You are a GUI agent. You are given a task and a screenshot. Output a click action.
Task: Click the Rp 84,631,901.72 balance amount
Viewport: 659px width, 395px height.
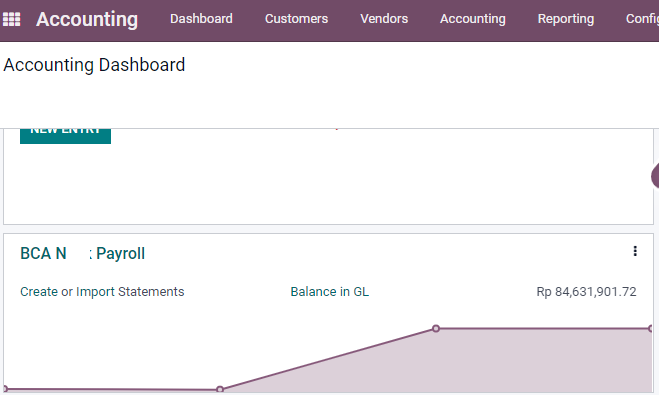[x=586, y=292]
